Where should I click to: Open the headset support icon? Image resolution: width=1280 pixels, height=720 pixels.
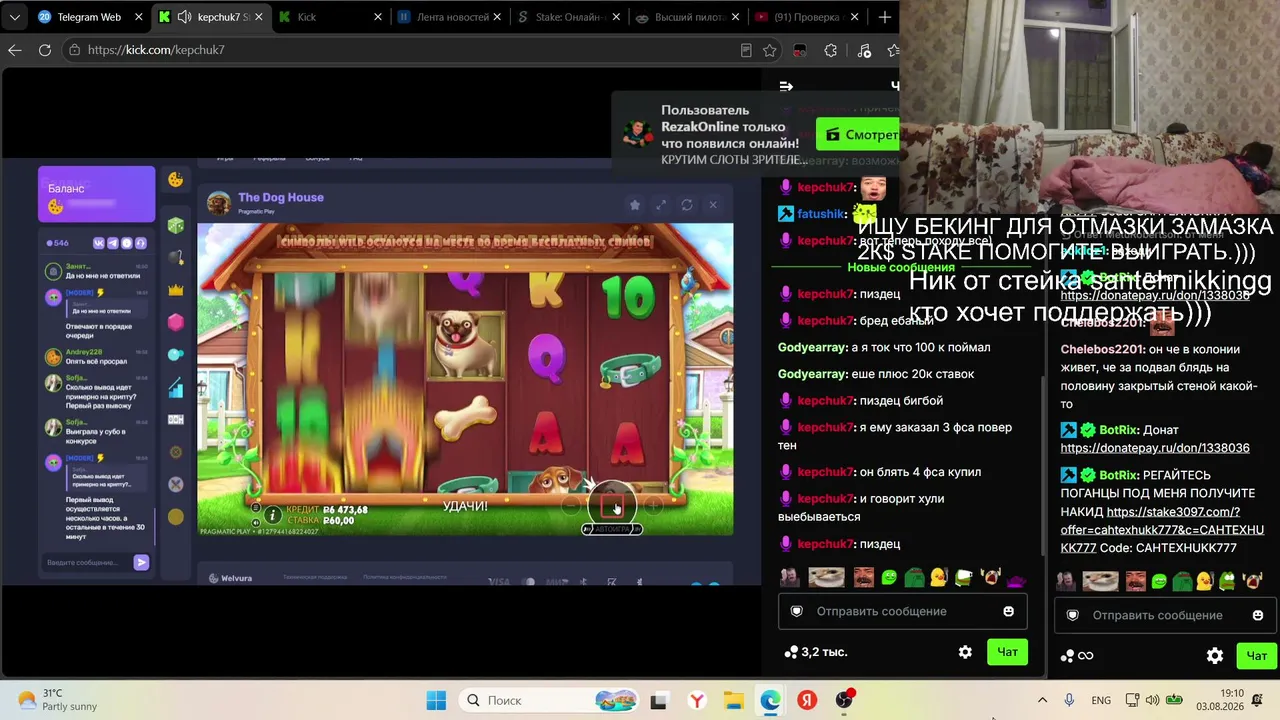(141, 243)
